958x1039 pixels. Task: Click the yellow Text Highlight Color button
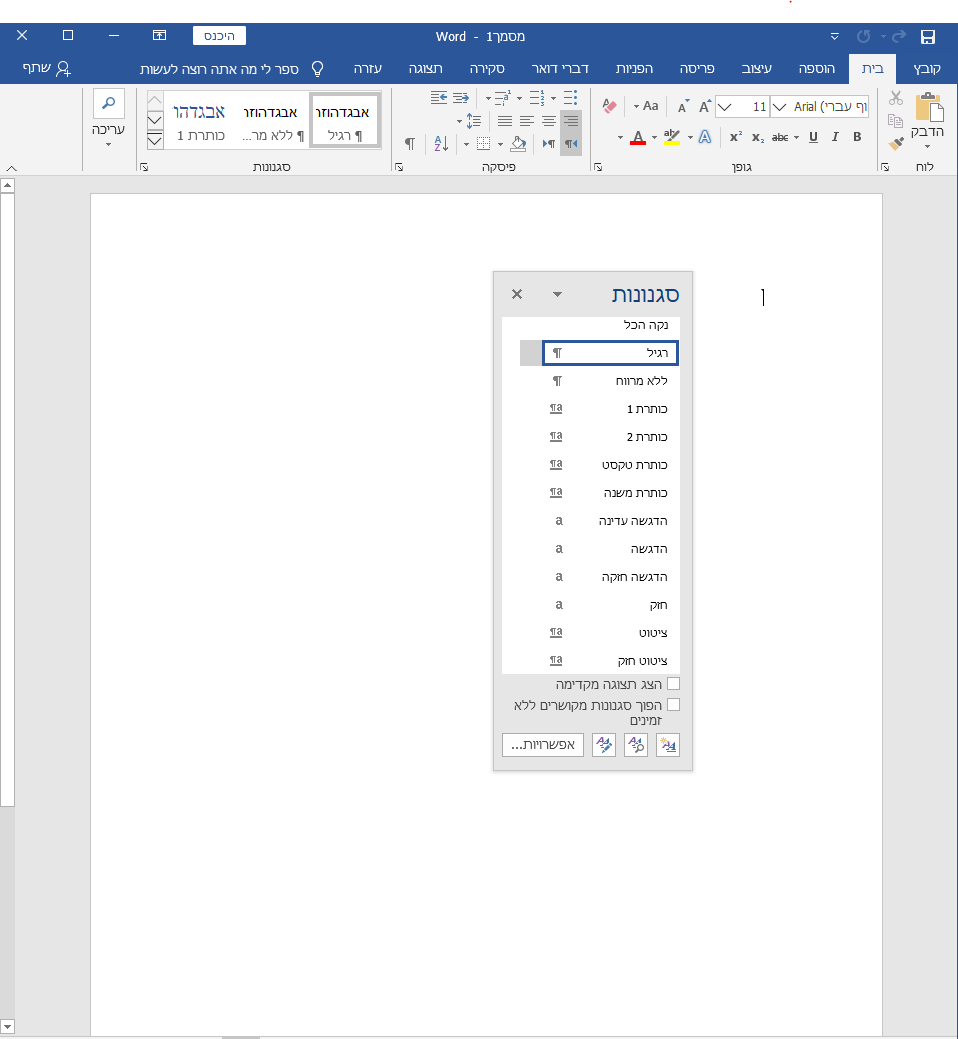tap(672, 137)
